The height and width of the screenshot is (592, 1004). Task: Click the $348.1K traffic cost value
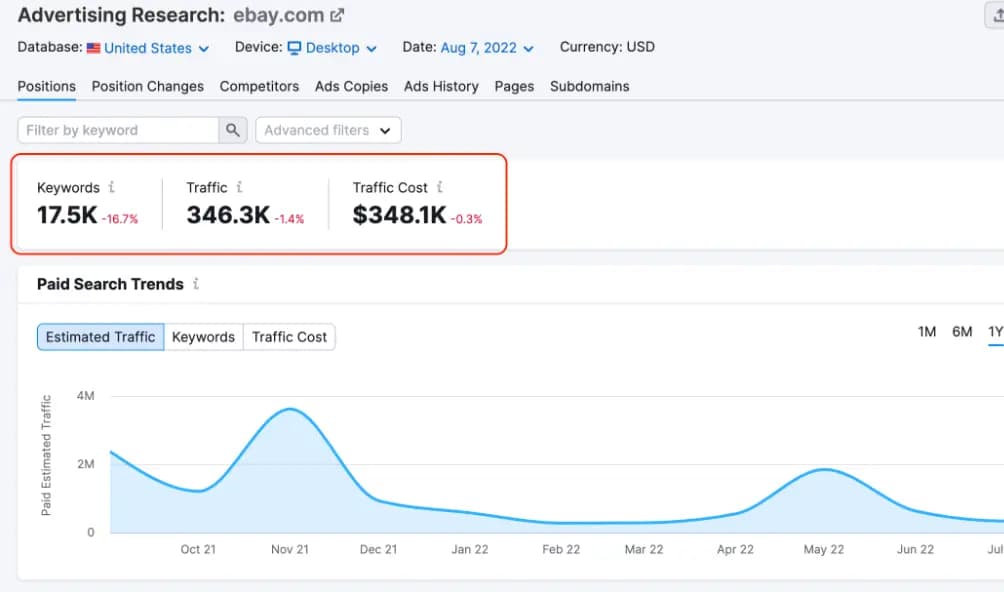click(x=399, y=215)
